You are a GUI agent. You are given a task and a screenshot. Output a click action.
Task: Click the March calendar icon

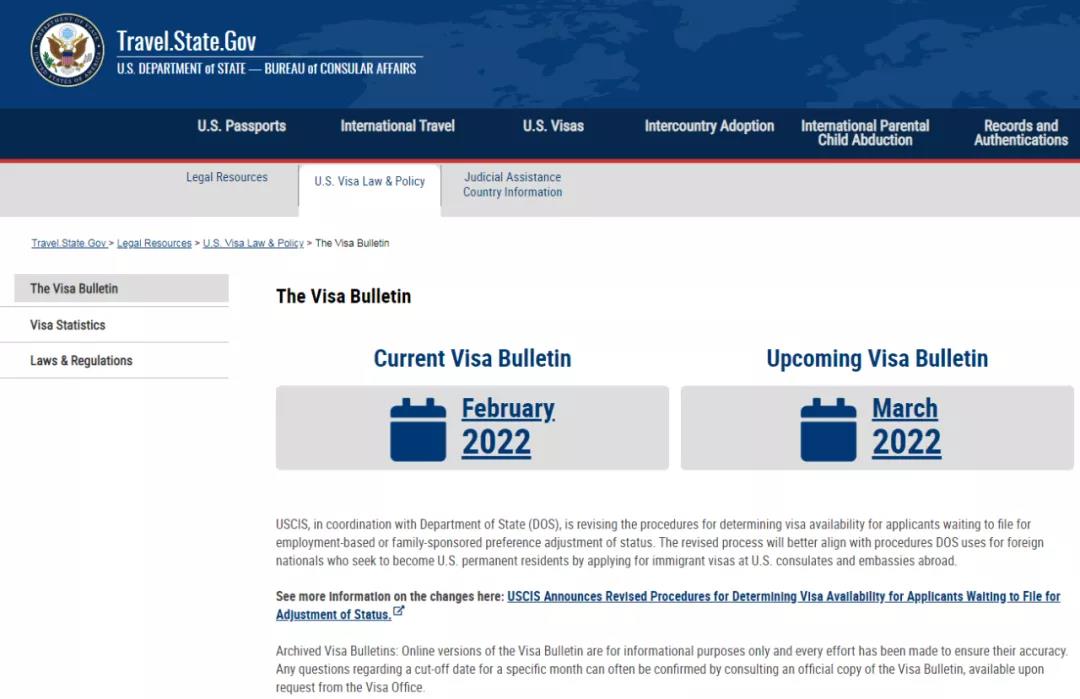tap(829, 429)
